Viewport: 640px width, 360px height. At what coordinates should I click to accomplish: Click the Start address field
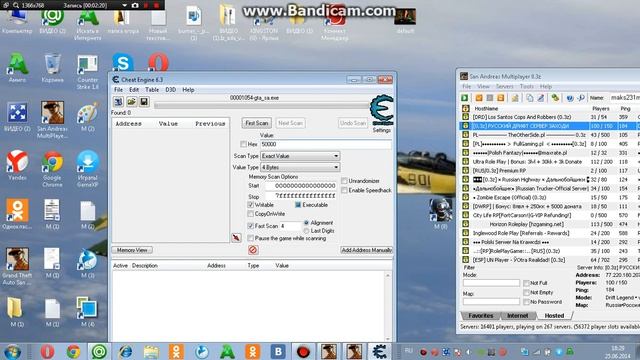point(301,186)
